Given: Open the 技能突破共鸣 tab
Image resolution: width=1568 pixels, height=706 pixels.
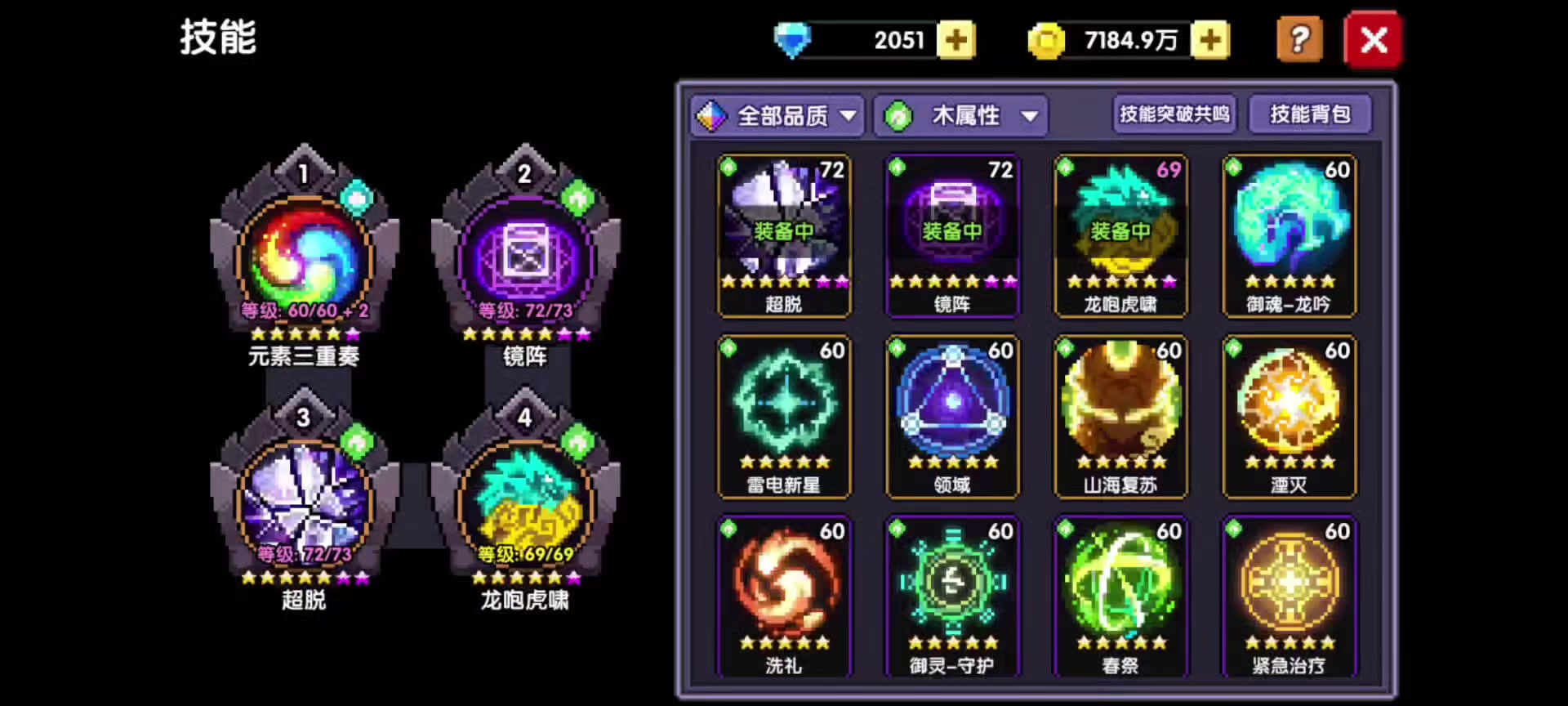Looking at the screenshot, I should tap(1174, 114).
